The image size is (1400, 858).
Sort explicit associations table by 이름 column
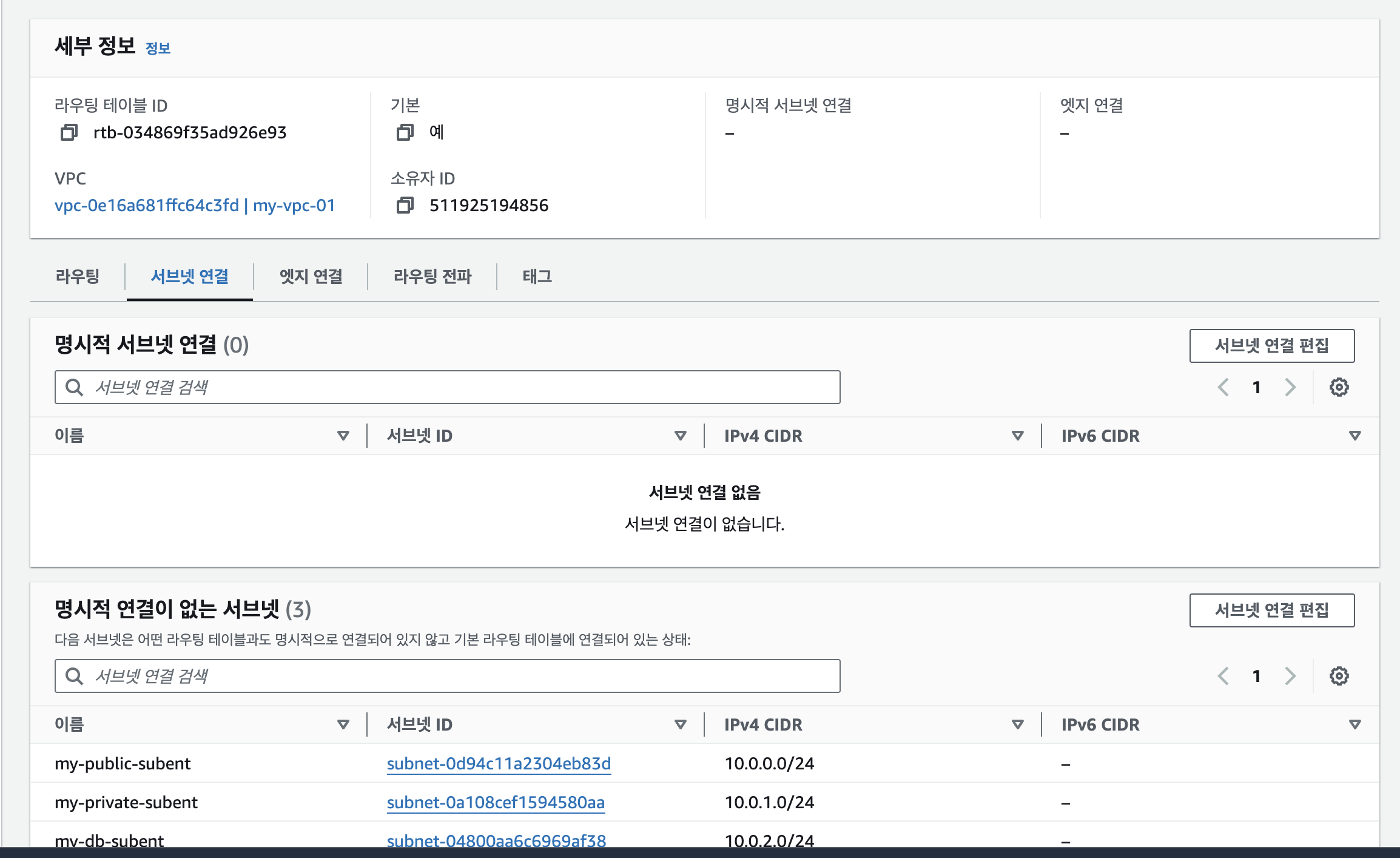click(x=343, y=436)
